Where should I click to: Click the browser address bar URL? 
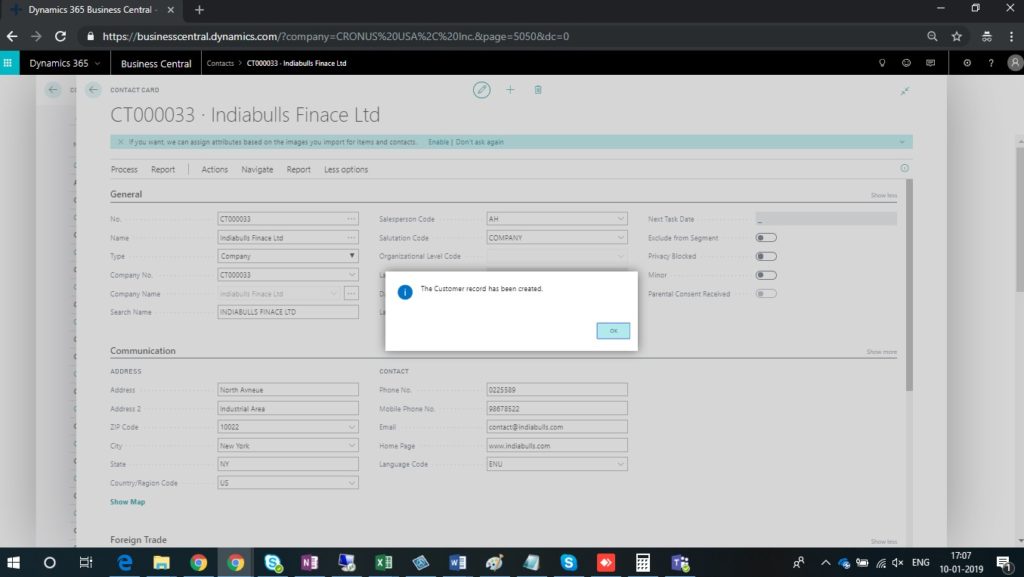point(336,37)
